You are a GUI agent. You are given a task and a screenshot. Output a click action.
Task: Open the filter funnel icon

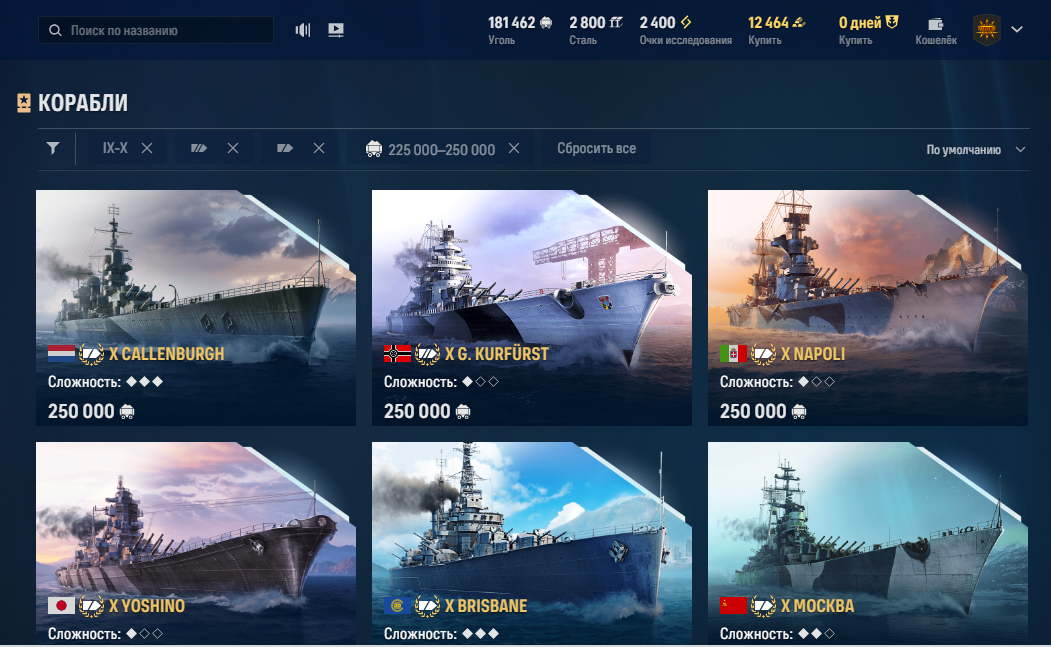[x=53, y=148]
